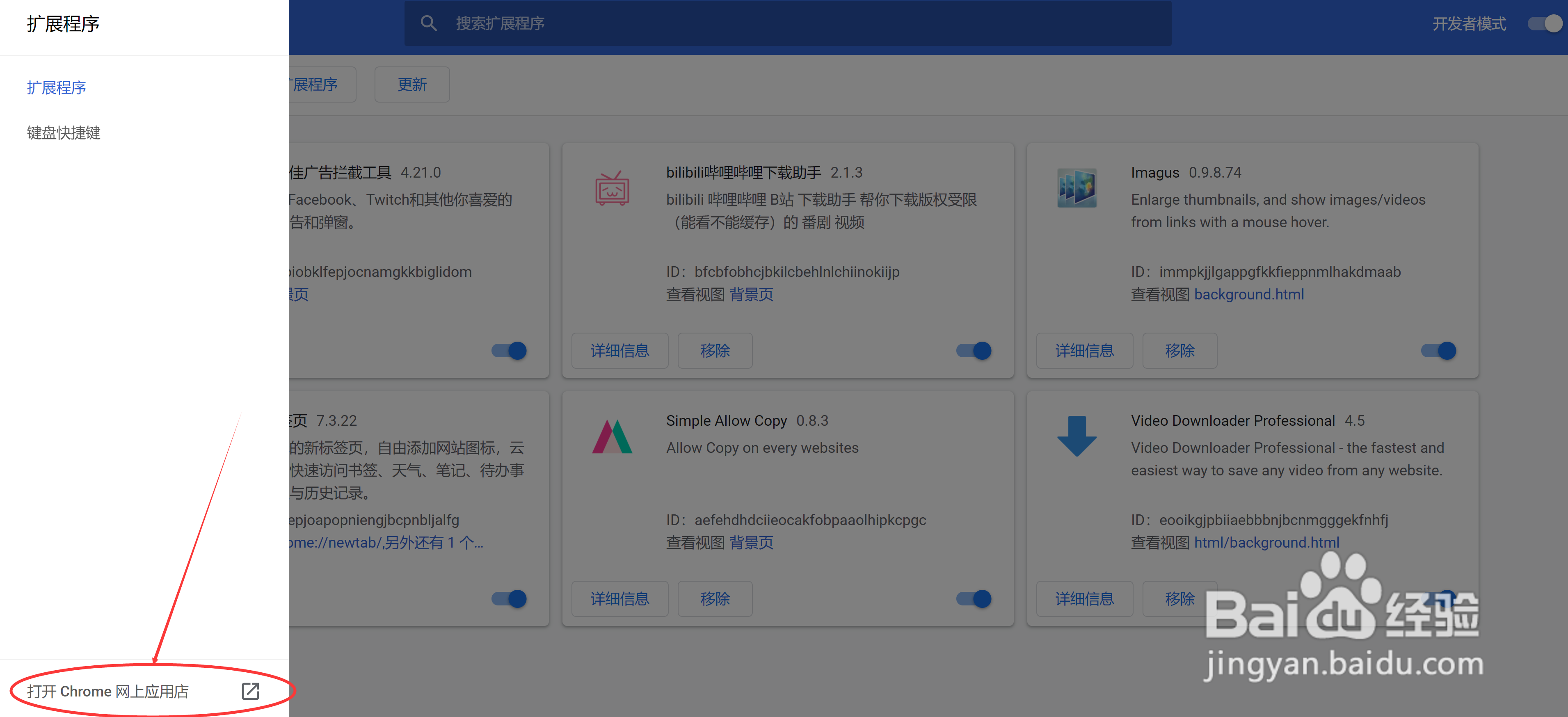Open 详细信息 for Simple Allow Copy
The image size is (1568, 717).
click(619, 598)
